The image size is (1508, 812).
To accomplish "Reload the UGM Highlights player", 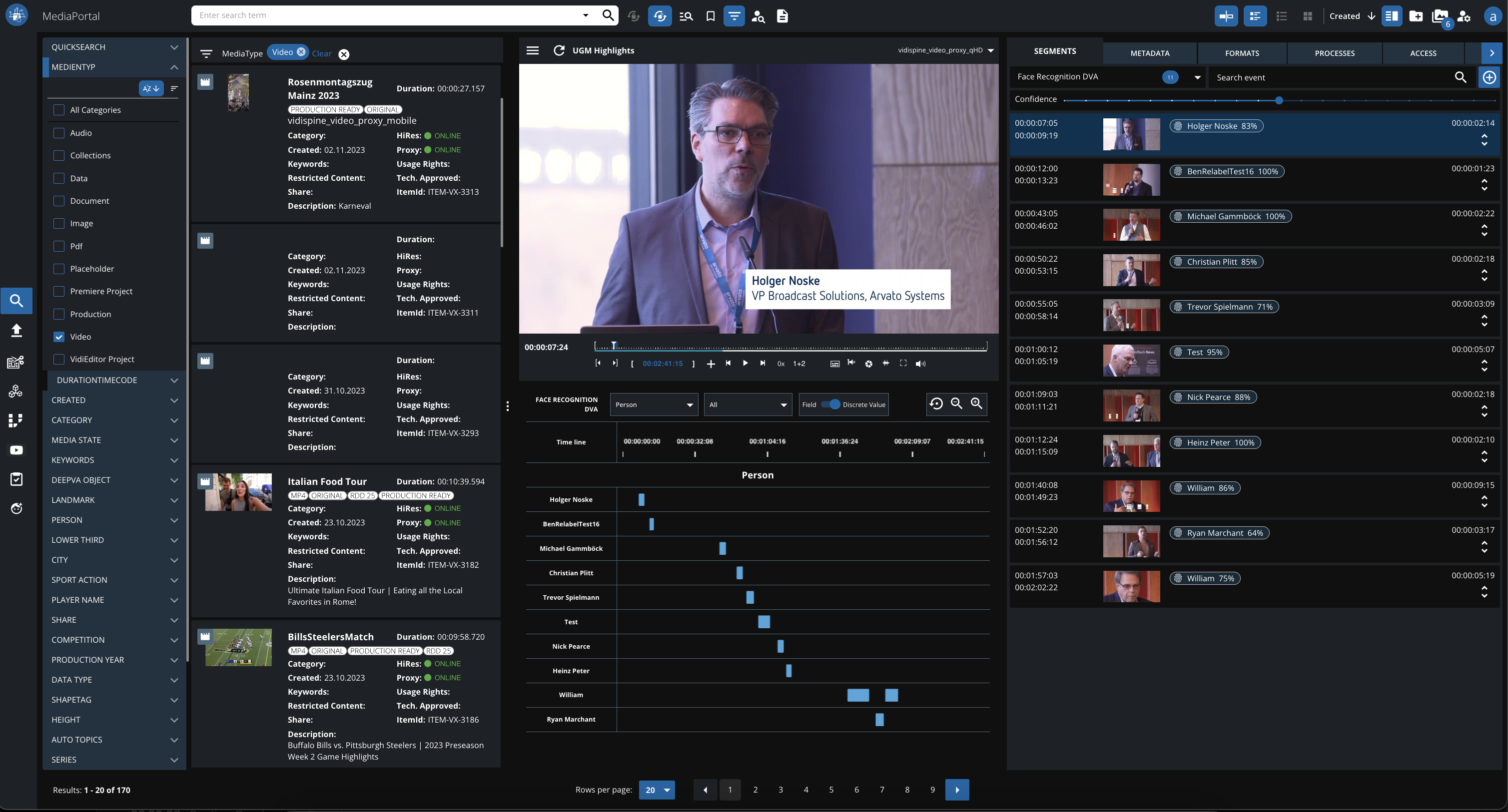I will (559, 50).
